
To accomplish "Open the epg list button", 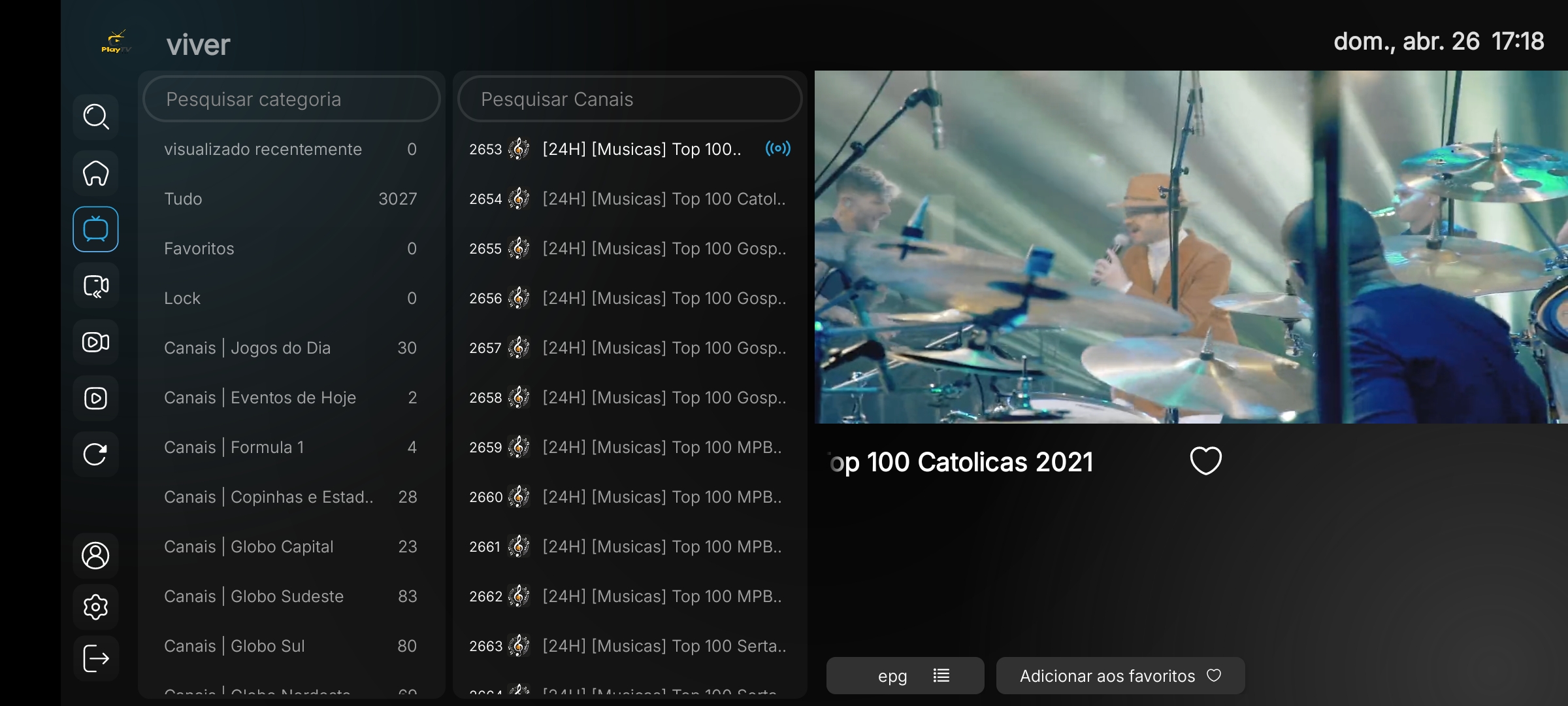I will 905,676.
